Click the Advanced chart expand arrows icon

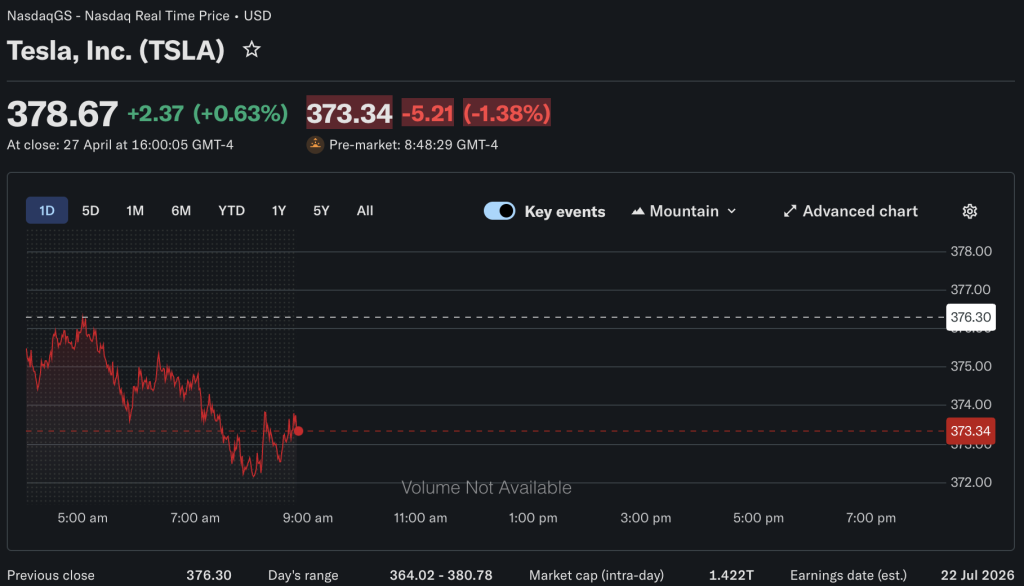click(790, 211)
